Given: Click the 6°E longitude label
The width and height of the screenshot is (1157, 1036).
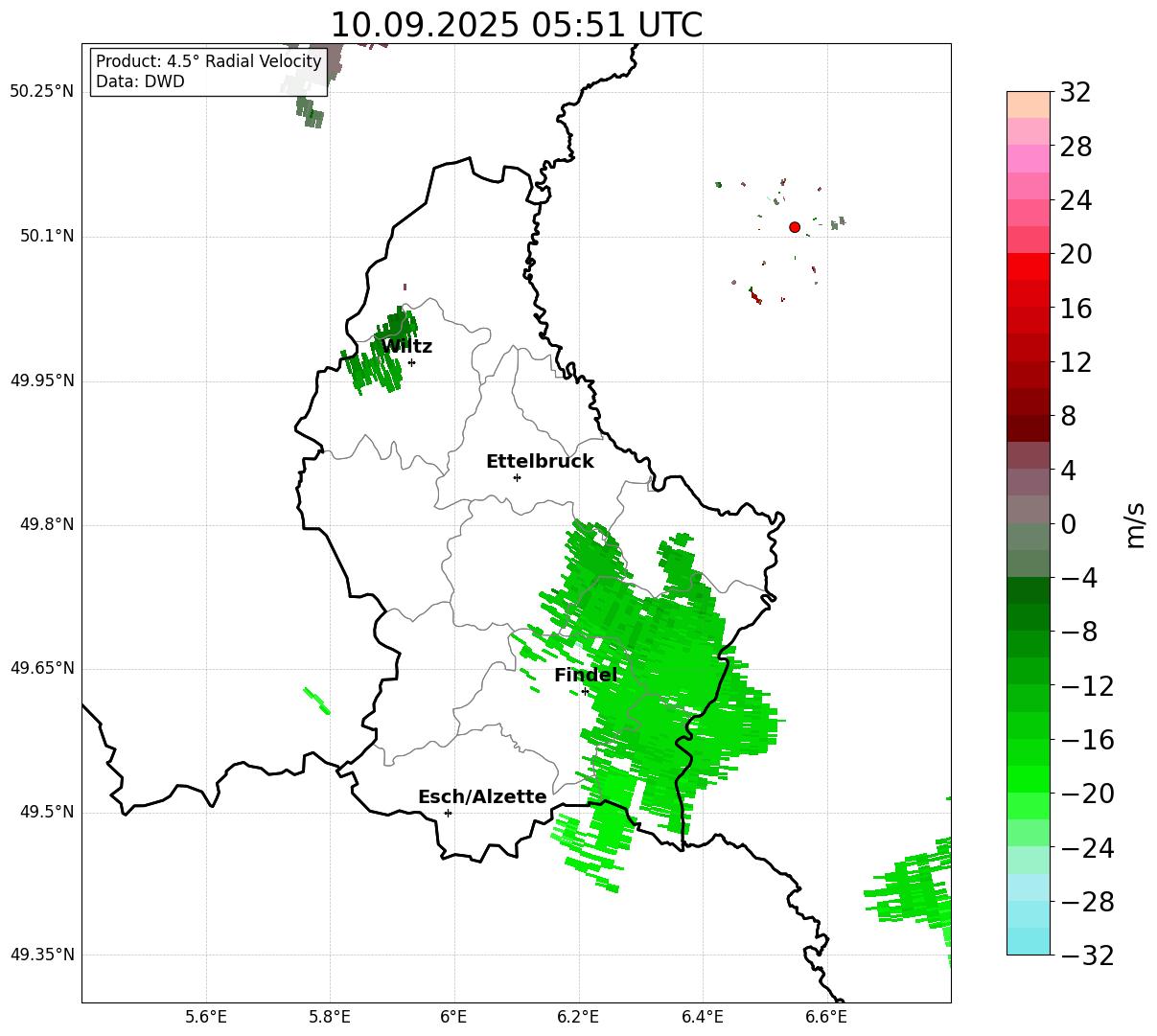Looking at the screenshot, I should click(x=453, y=1018).
